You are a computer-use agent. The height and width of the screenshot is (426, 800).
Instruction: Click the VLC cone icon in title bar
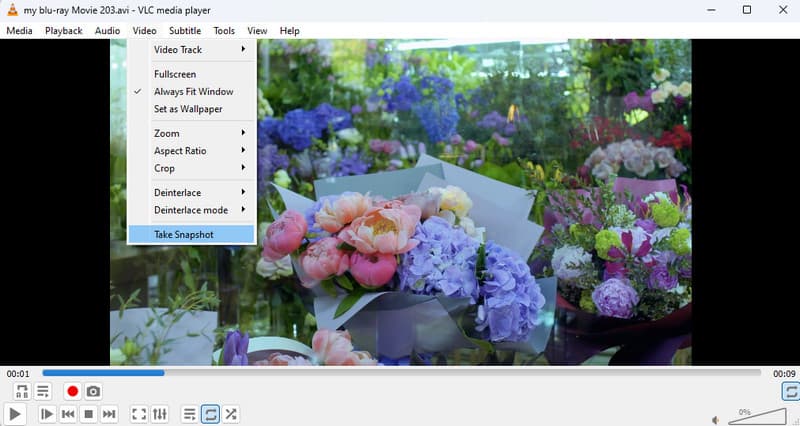point(12,10)
